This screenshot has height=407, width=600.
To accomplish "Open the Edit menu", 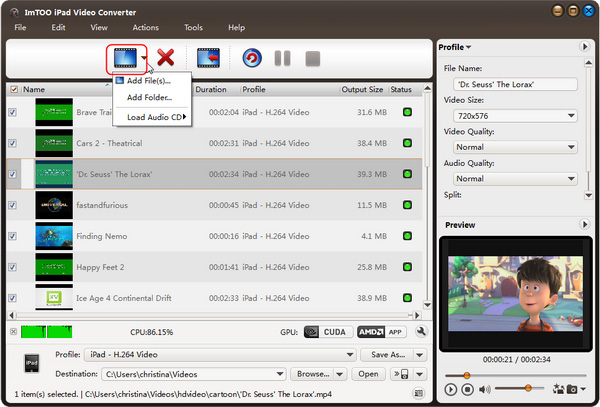I will (x=58, y=28).
